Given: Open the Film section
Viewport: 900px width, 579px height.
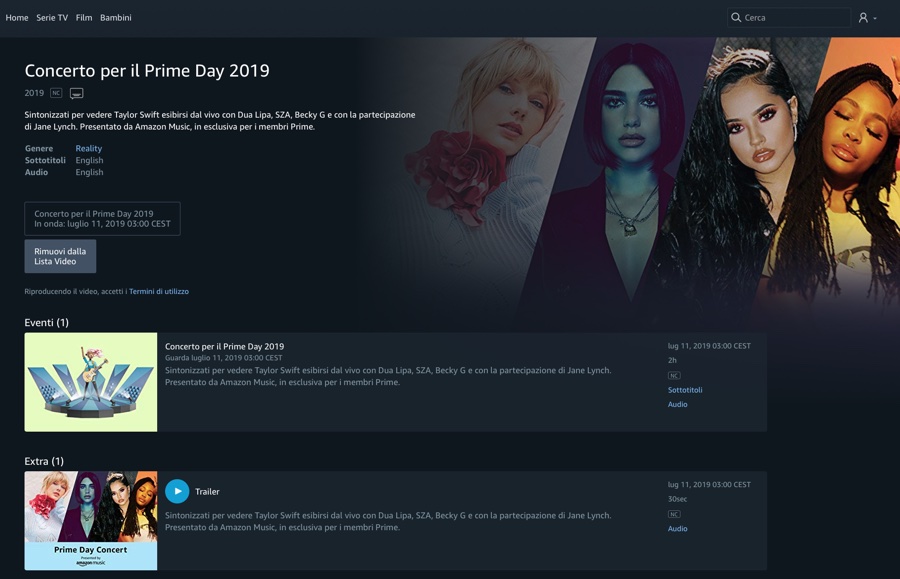Looking at the screenshot, I should pos(84,18).
